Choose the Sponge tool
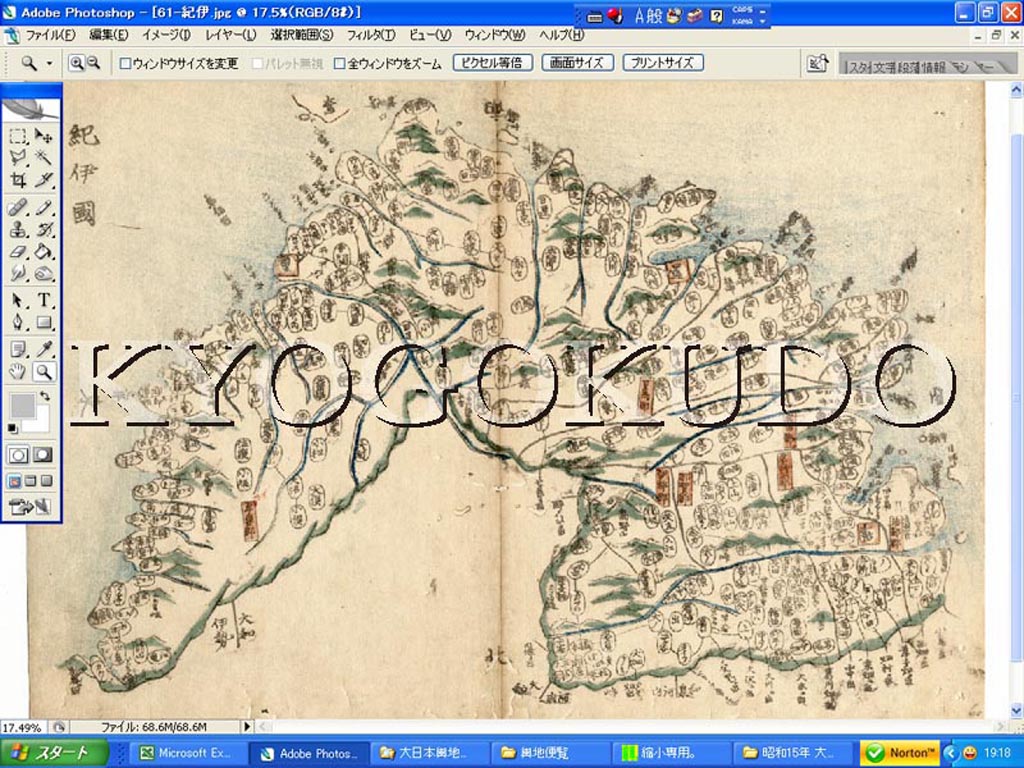This screenshot has width=1024, height=768. (x=44, y=273)
